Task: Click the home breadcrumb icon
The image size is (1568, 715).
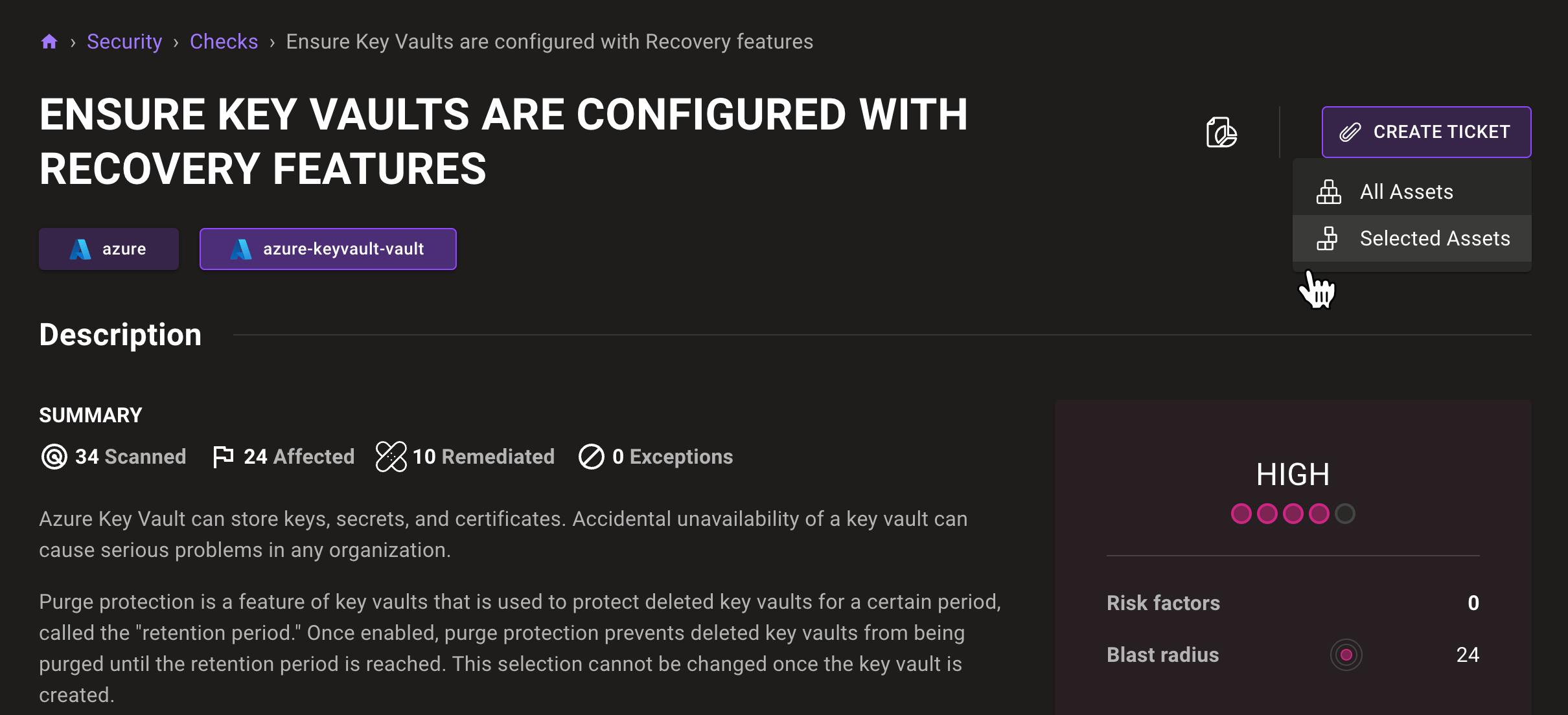Action: (49, 42)
